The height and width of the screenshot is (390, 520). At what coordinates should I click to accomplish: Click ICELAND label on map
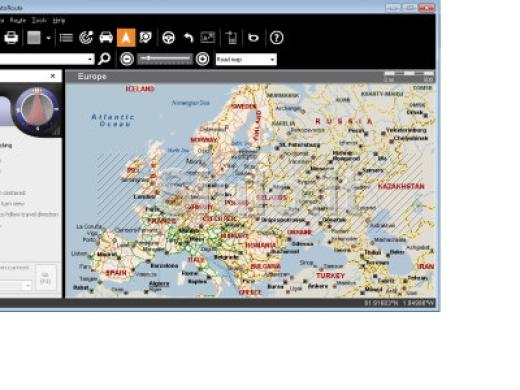pyautogui.click(x=140, y=89)
